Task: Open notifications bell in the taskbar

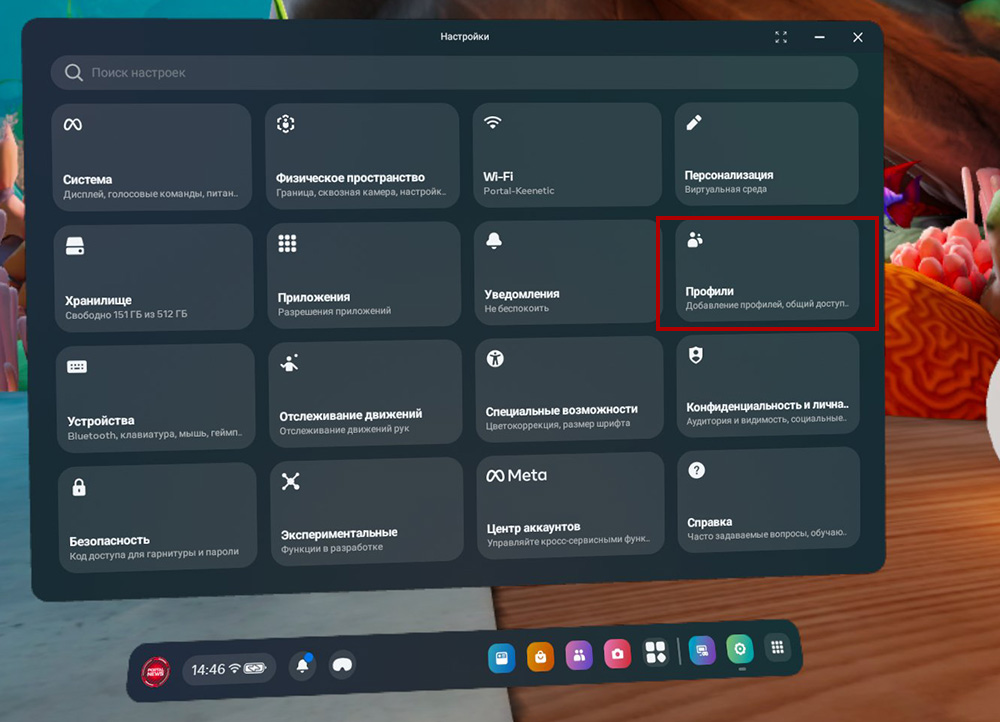Action: pyautogui.click(x=302, y=665)
